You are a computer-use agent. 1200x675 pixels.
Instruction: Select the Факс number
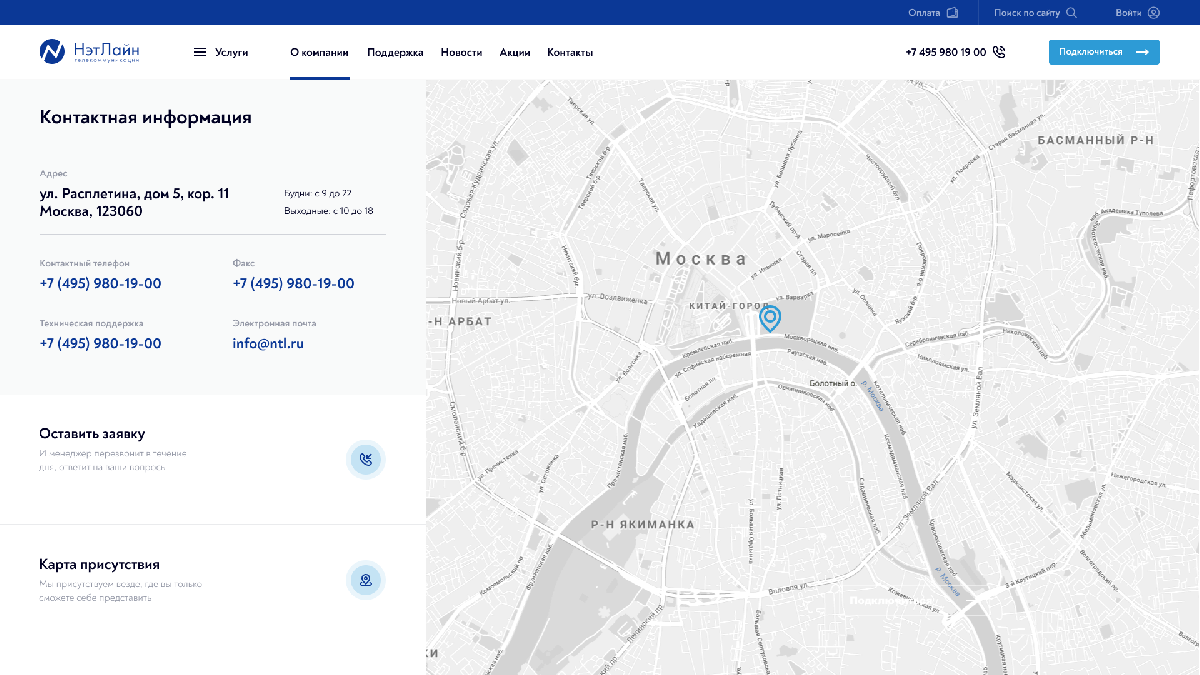click(293, 284)
